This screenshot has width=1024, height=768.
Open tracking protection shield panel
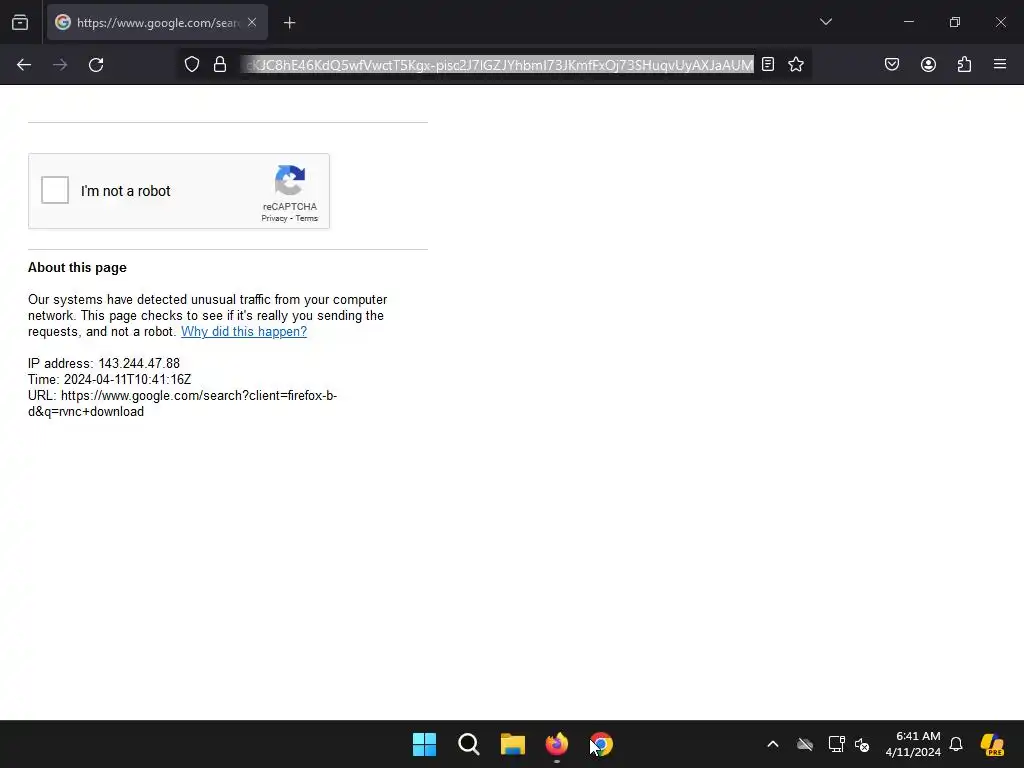191,65
